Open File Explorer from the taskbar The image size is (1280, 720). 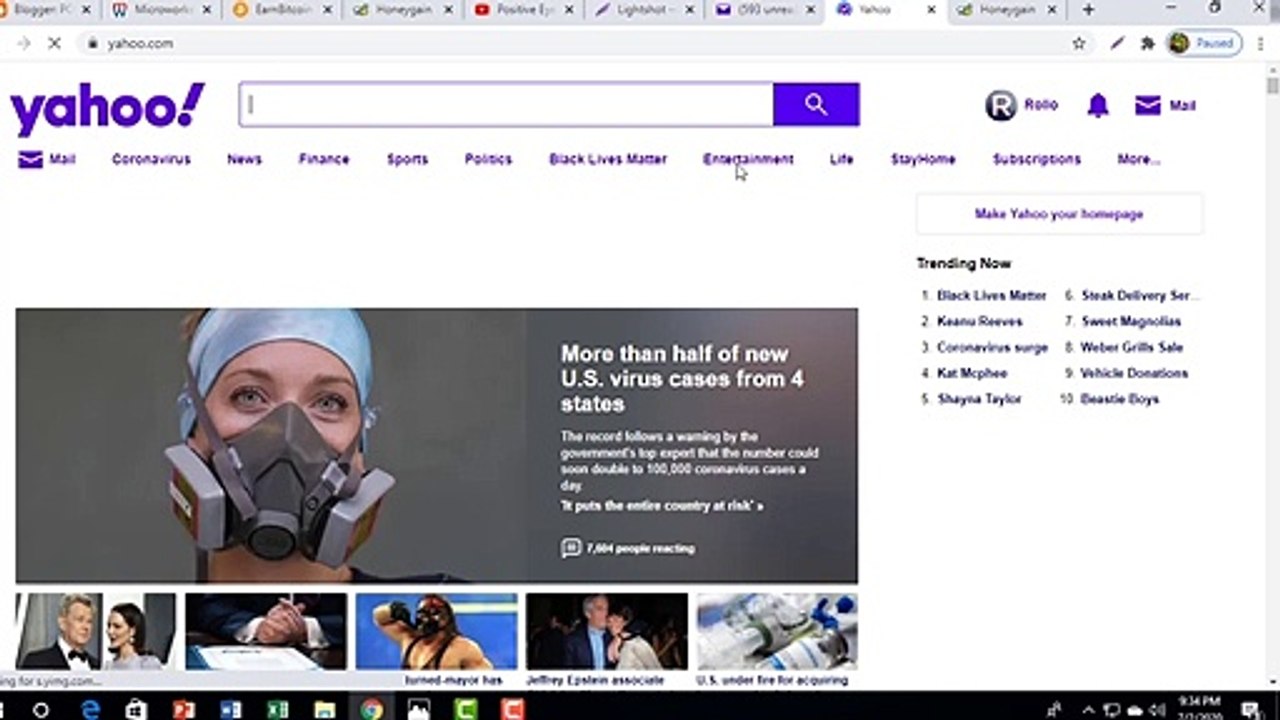324,710
